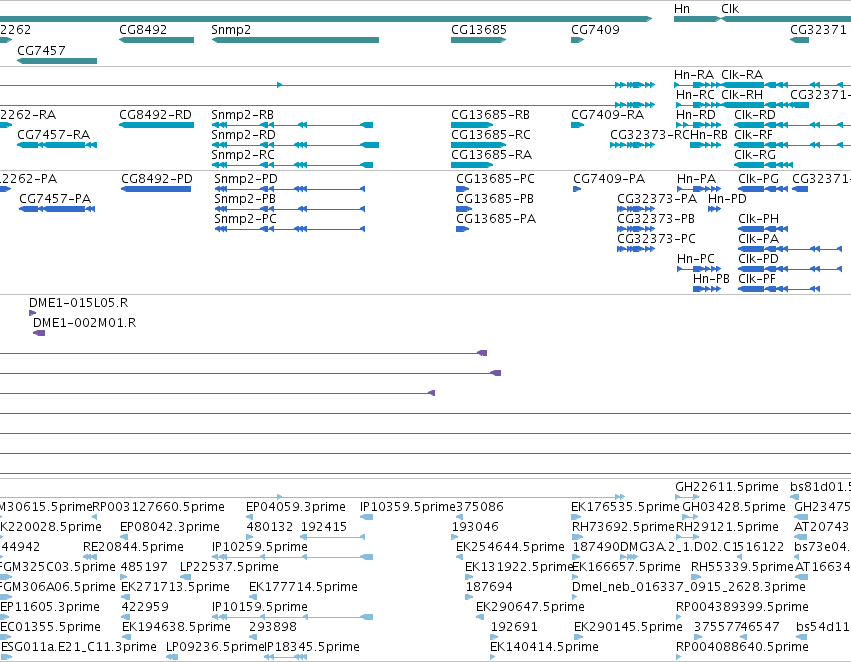Click transcript Hn-RC
Screen dimensions: 851x662
[695, 95]
